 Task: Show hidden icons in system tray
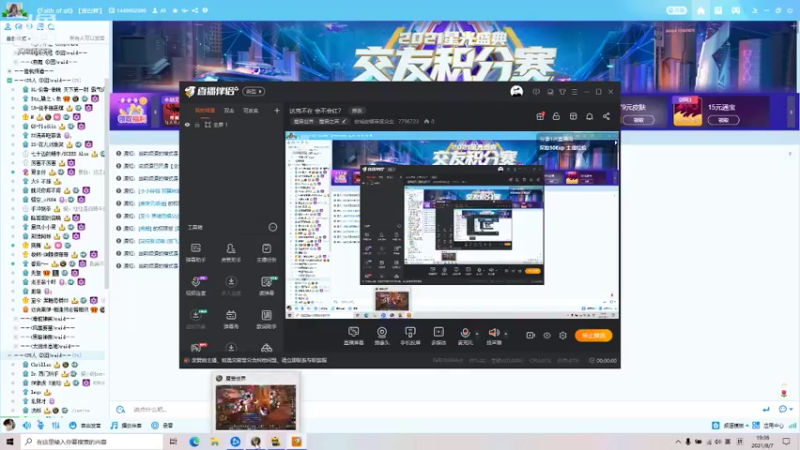pyautogui.click(x=678, y=442)
